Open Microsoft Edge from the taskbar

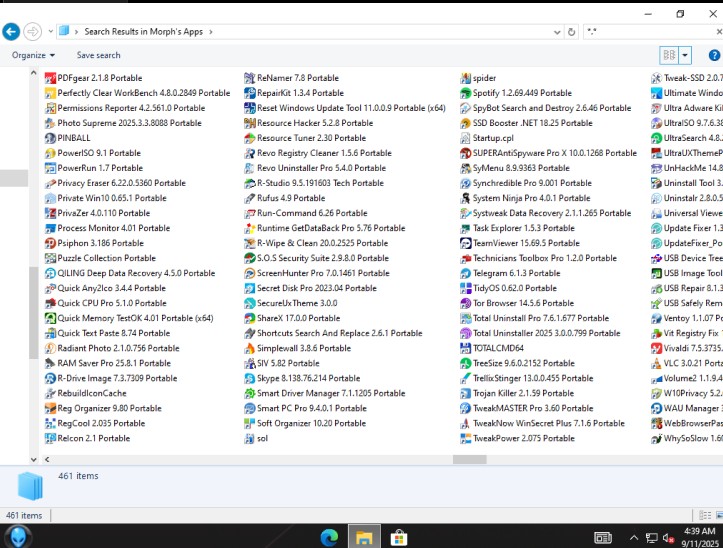(329, 537)
